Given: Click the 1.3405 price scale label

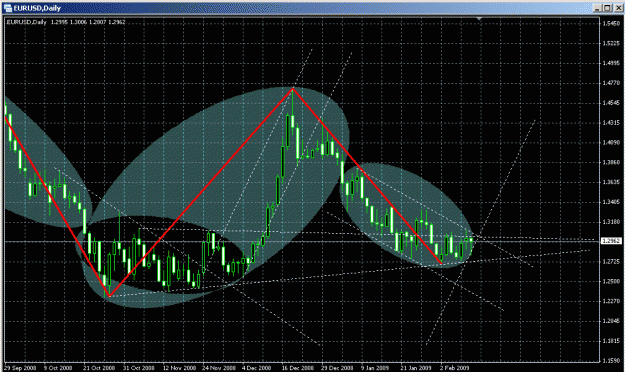Looking at the screenshot, I should 611,202.
